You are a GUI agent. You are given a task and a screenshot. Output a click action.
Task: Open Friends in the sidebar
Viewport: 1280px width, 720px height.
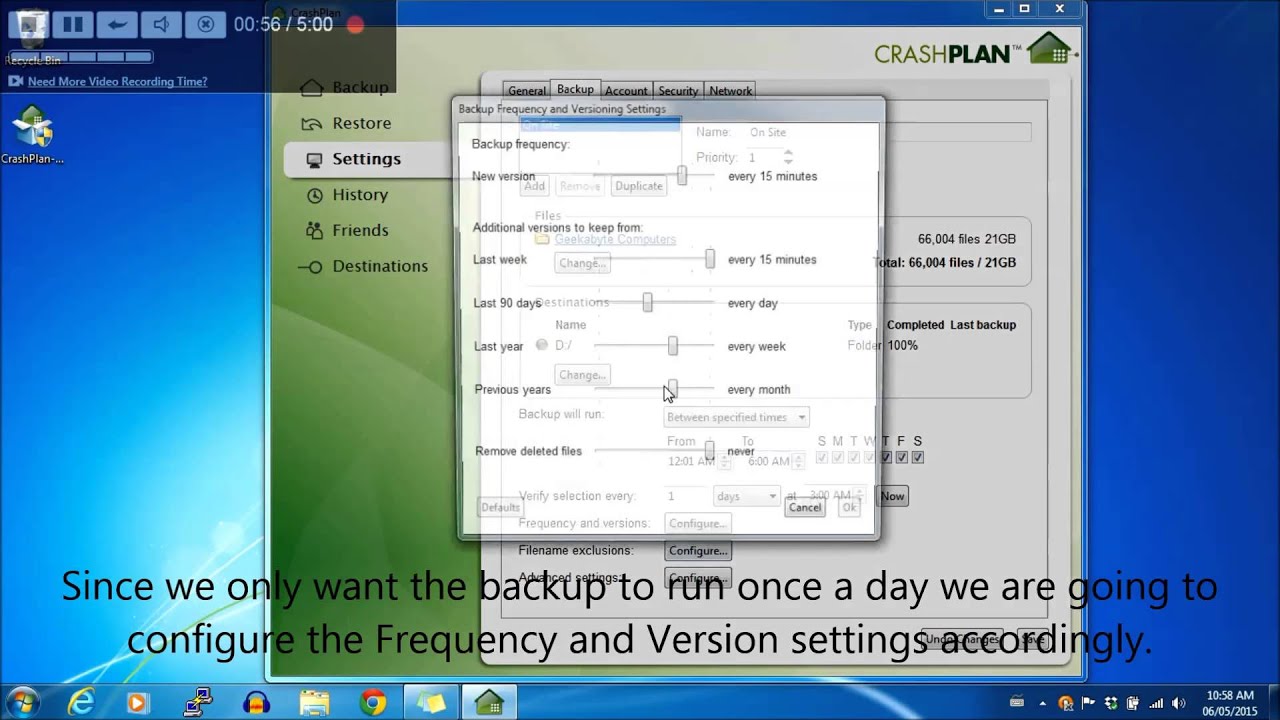pos(347,230)
